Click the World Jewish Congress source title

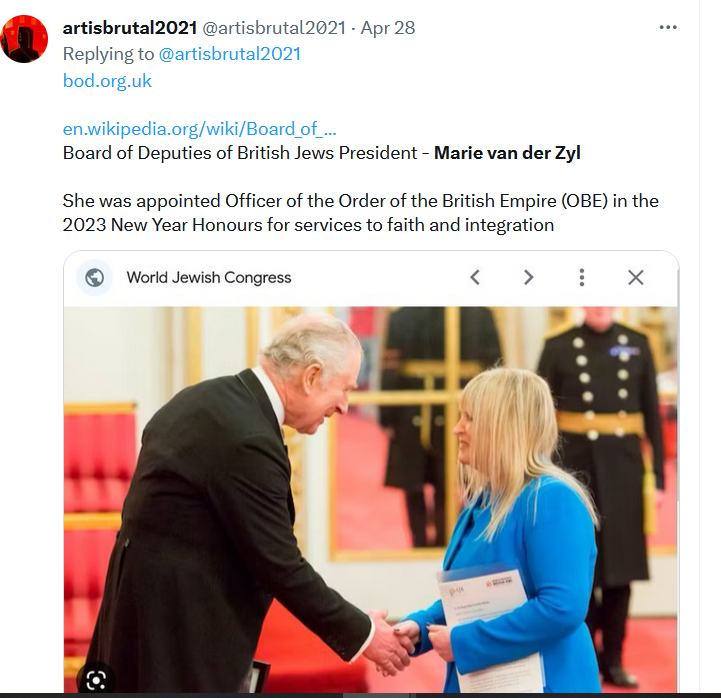point(209,278)
